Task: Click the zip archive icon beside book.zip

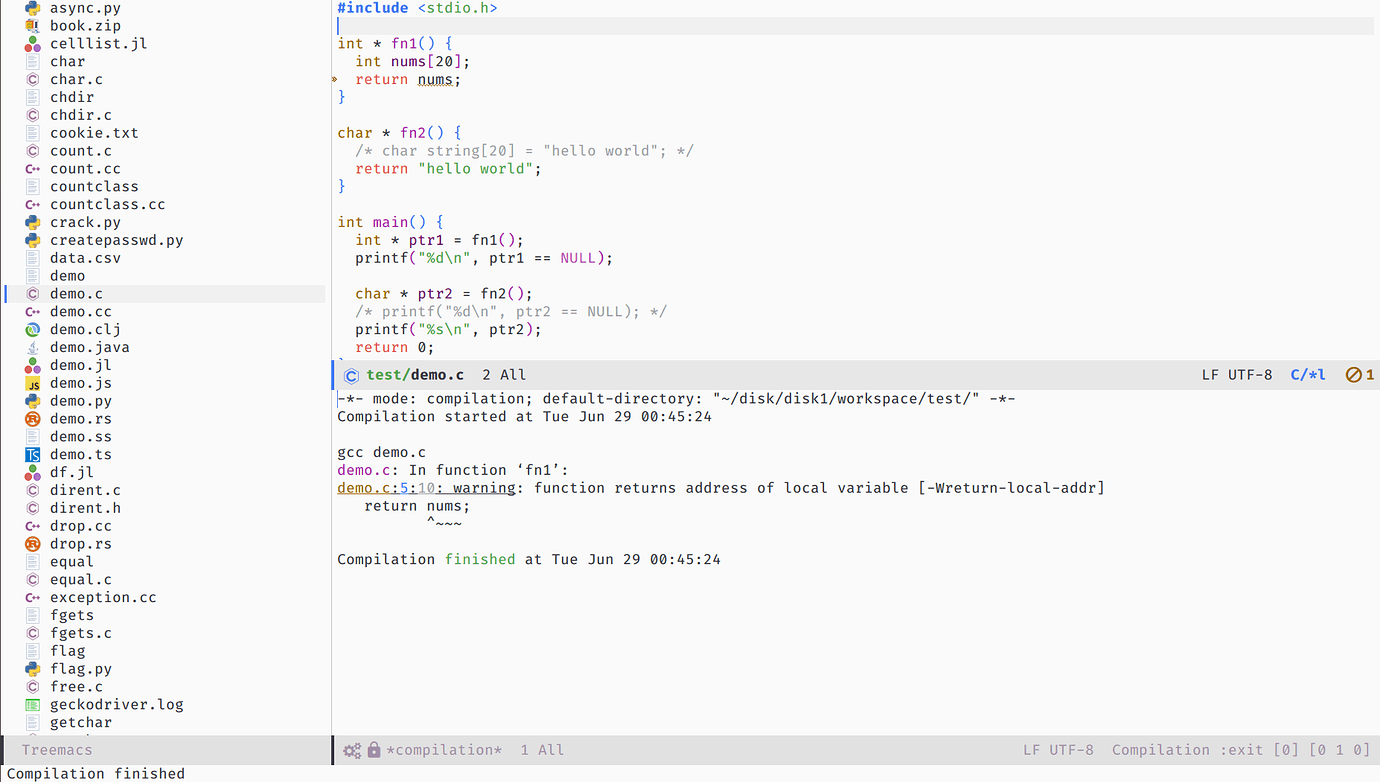Action: [x=33, y=25]
